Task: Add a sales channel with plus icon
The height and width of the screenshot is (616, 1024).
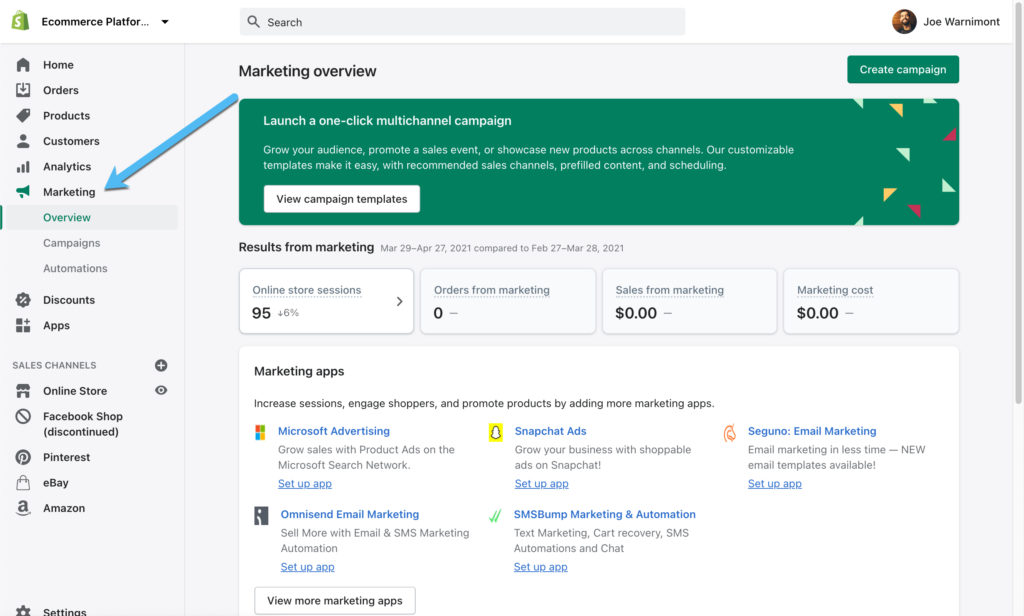Action: click(x=161, y=365)
